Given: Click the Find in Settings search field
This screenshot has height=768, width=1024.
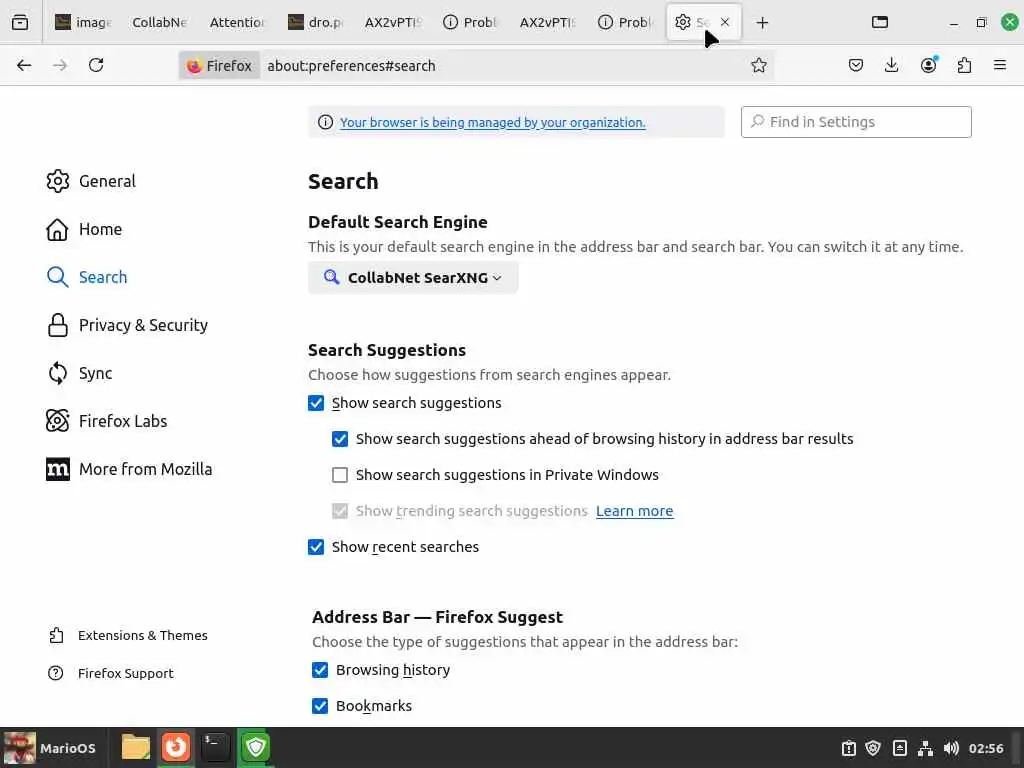Looking at the screenshot, I should pos(856,122).
